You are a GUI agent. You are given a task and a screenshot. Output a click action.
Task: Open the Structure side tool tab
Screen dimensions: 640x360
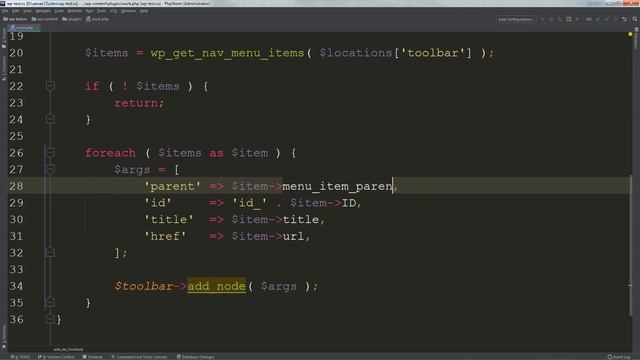tap(4, 68)
